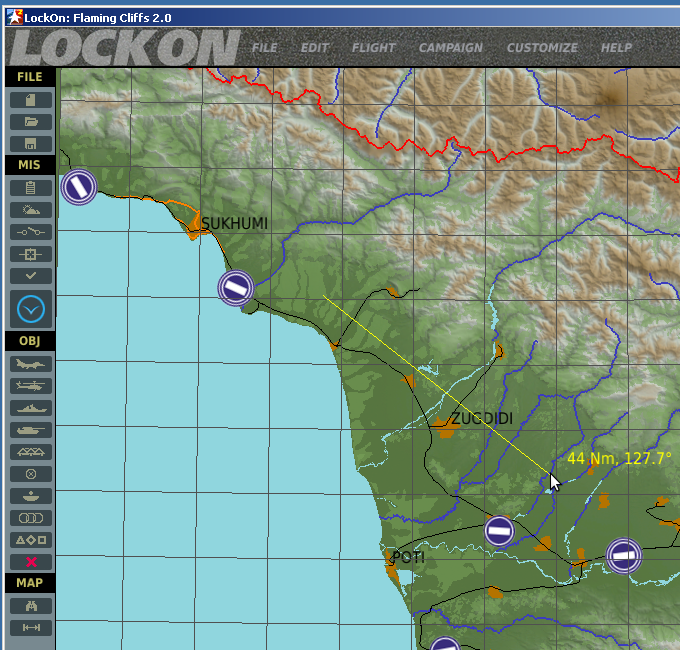This screenshot has width=680, height=650.
Task: Click the bowl with dot icon
Action: (31, 496)
